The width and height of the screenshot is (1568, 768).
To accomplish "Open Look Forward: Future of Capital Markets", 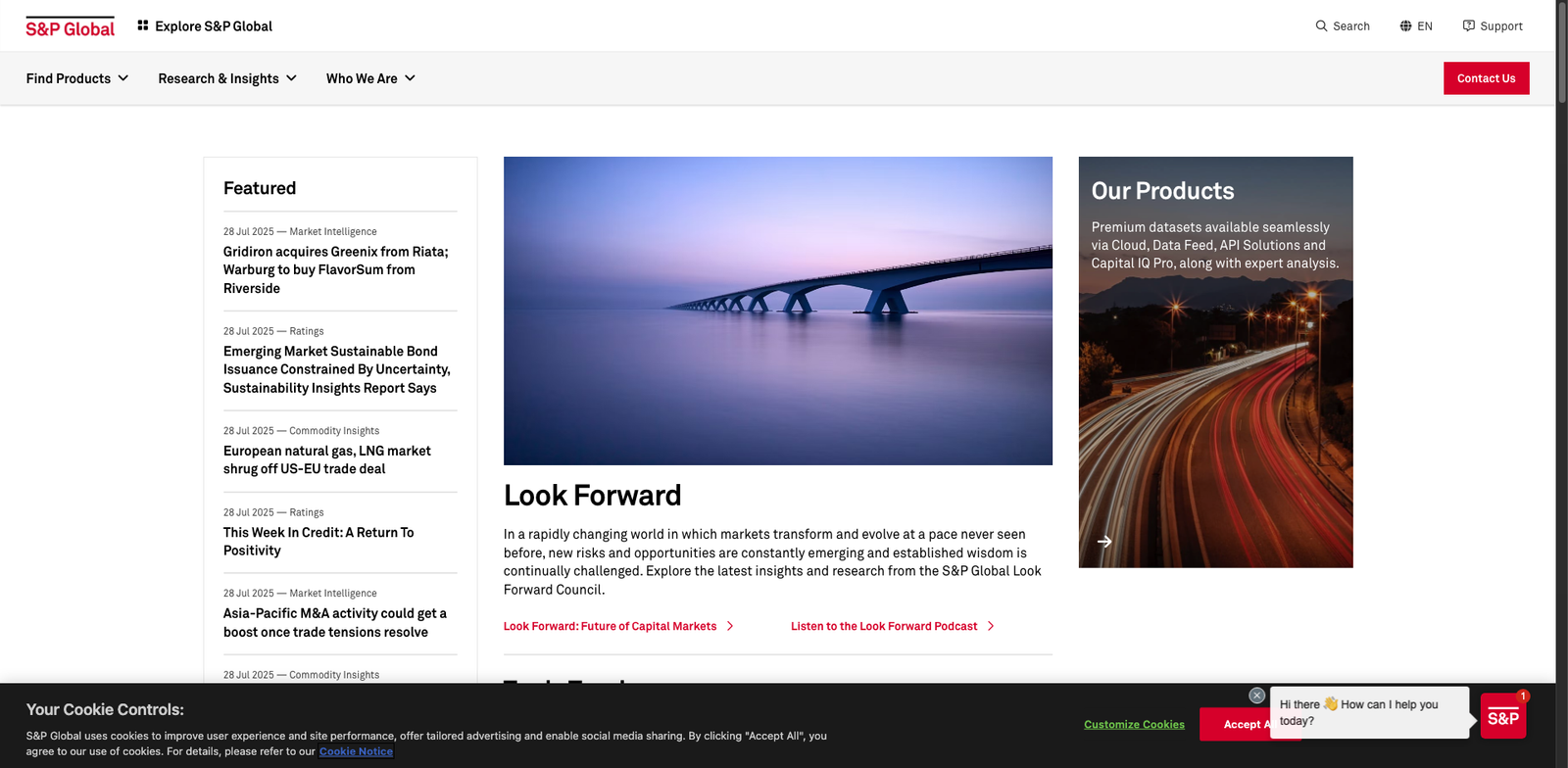I will [x=610, y=627].
